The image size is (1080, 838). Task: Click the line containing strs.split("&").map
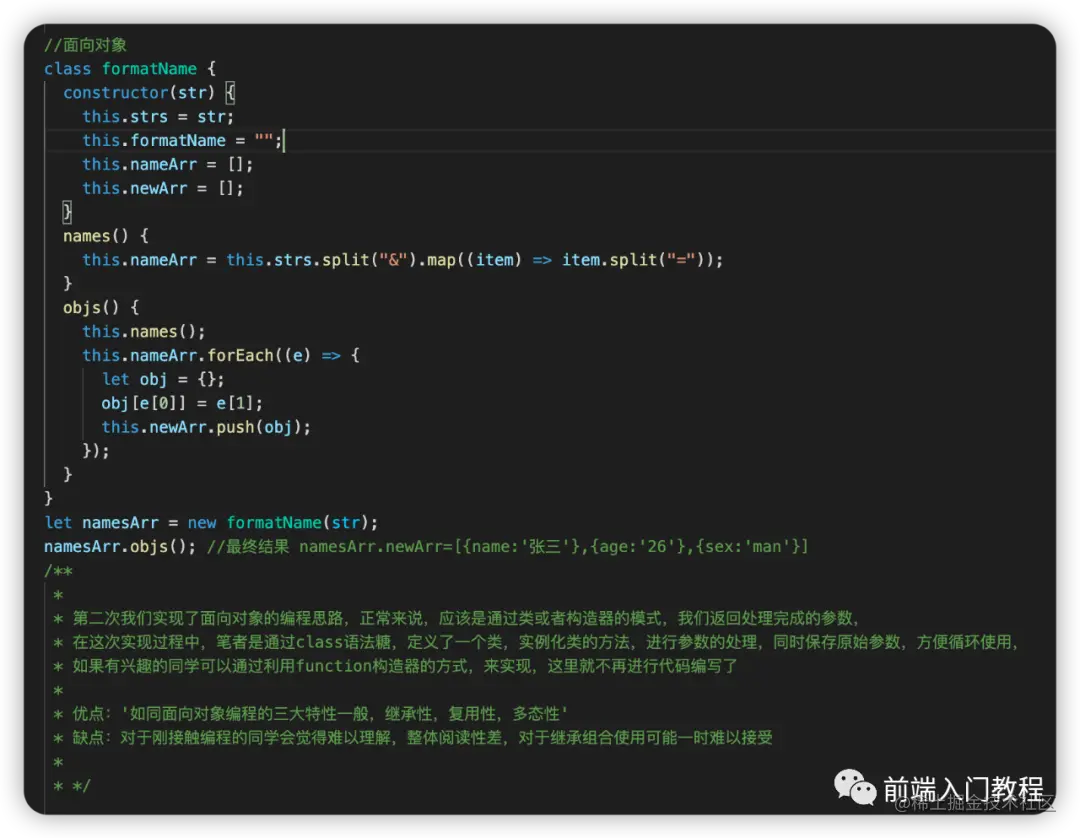pyautogui.click(x=403, y=260)
